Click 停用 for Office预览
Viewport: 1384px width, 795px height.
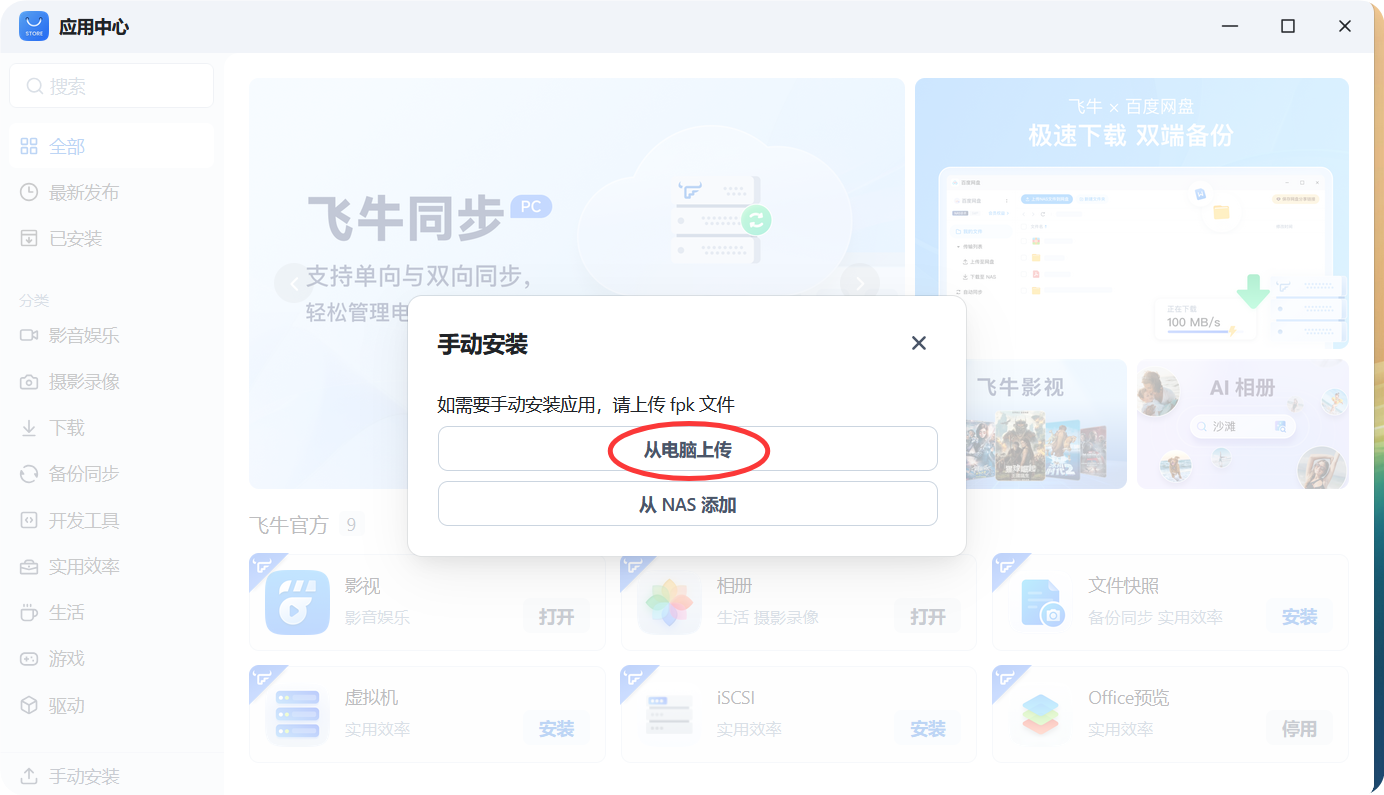[x=1299, y=729]
